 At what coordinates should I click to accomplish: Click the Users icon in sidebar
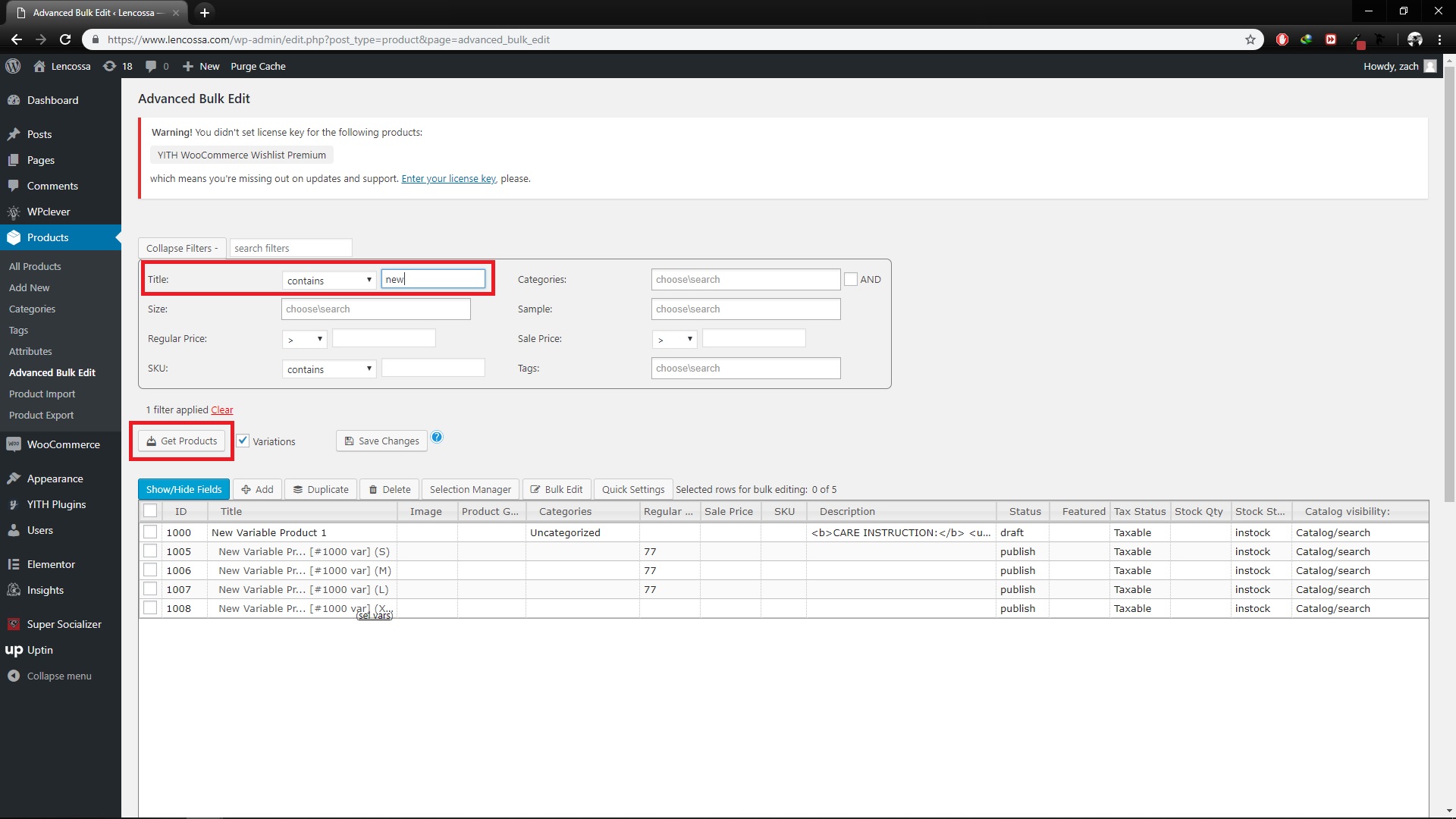14,530
